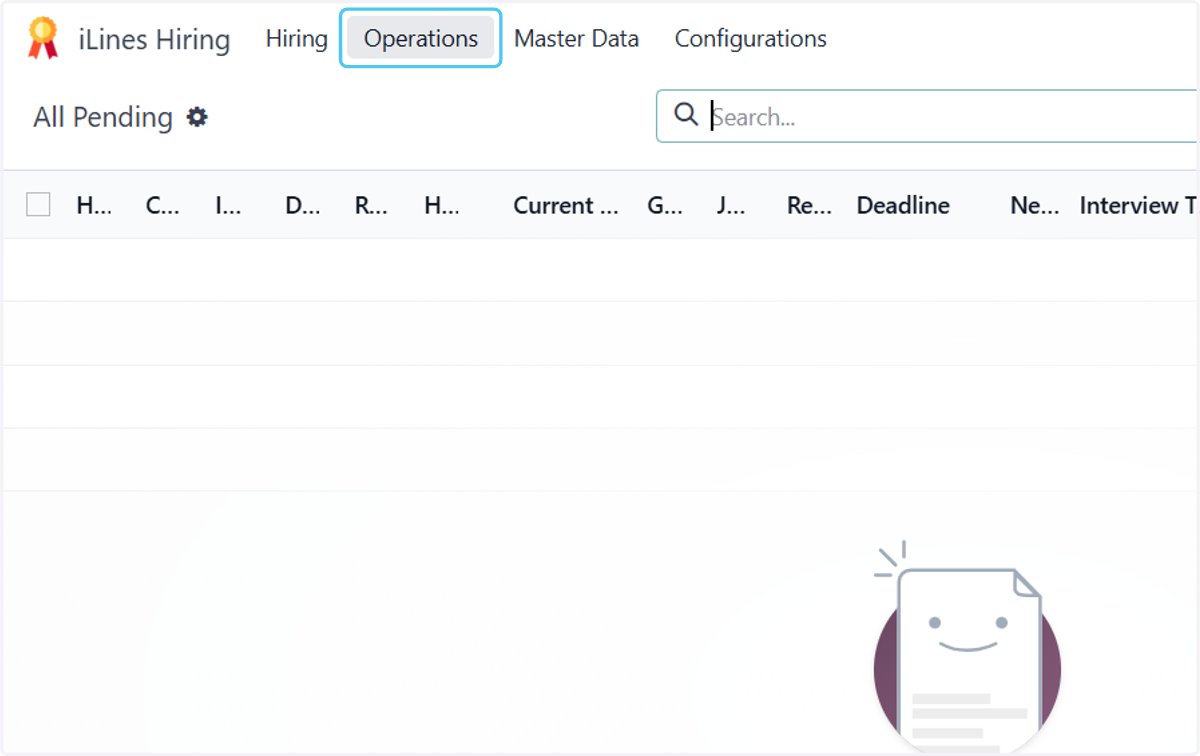Sort by the Current column header
The width and height of the screenshot is (1200, 756).
tap(567, 205)
